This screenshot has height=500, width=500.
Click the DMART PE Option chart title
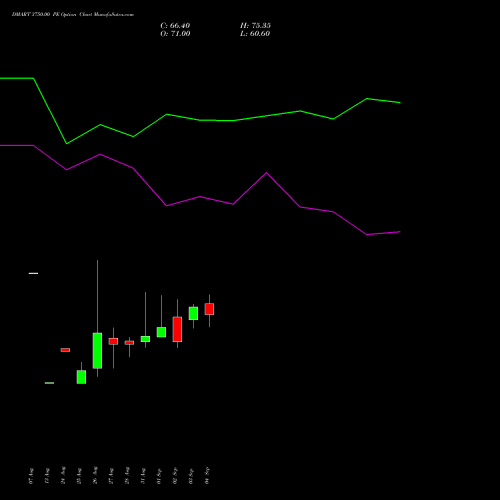coord(73,14)
